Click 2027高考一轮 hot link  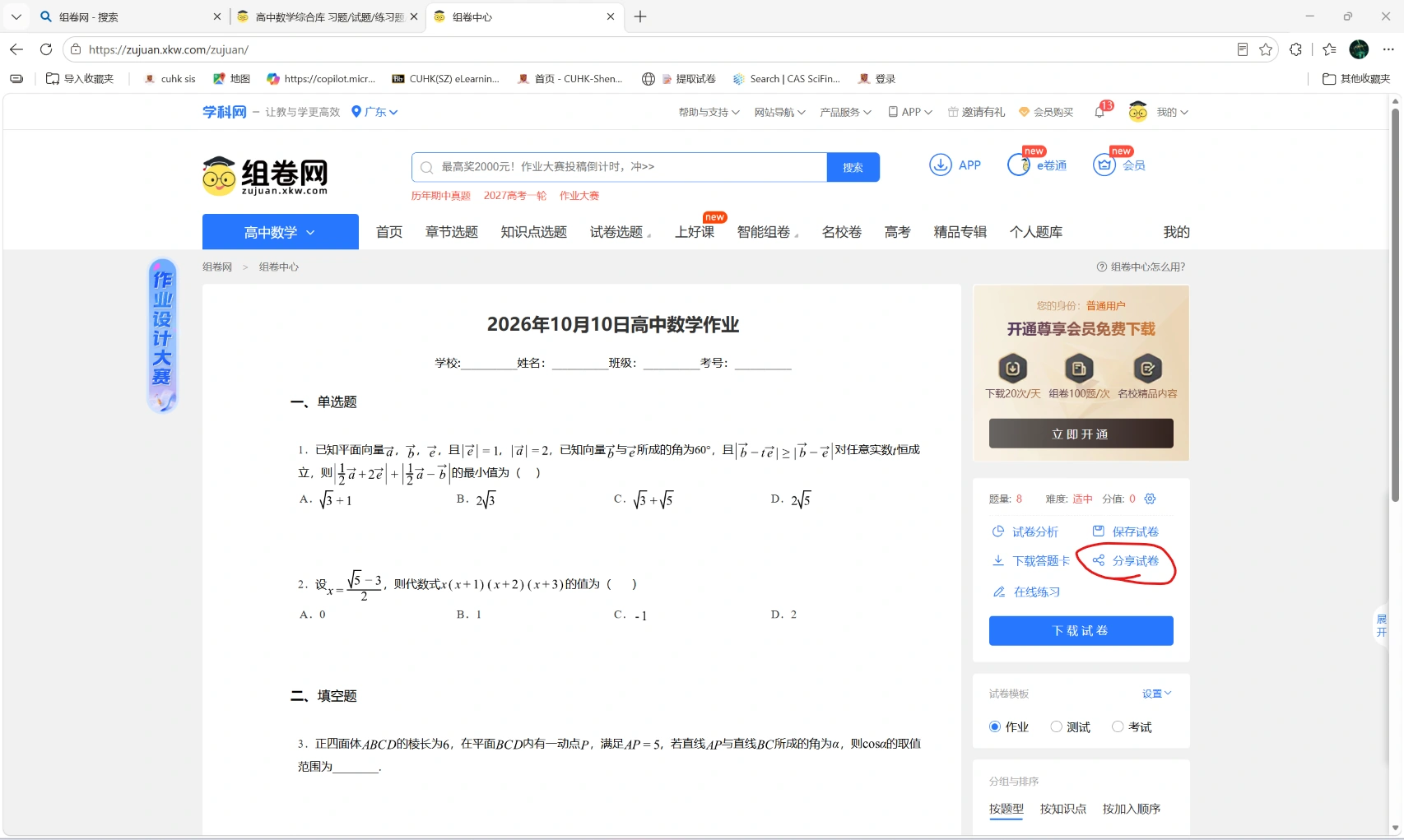tap(515, 196)
